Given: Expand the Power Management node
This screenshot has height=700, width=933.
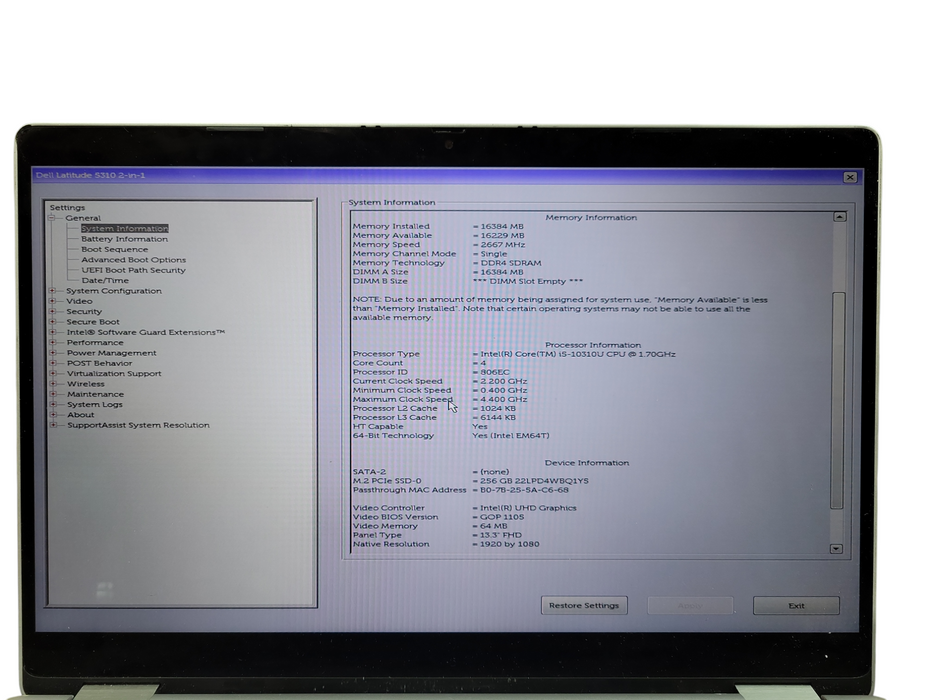Looking at the screenshot, I should coord(52,352).
